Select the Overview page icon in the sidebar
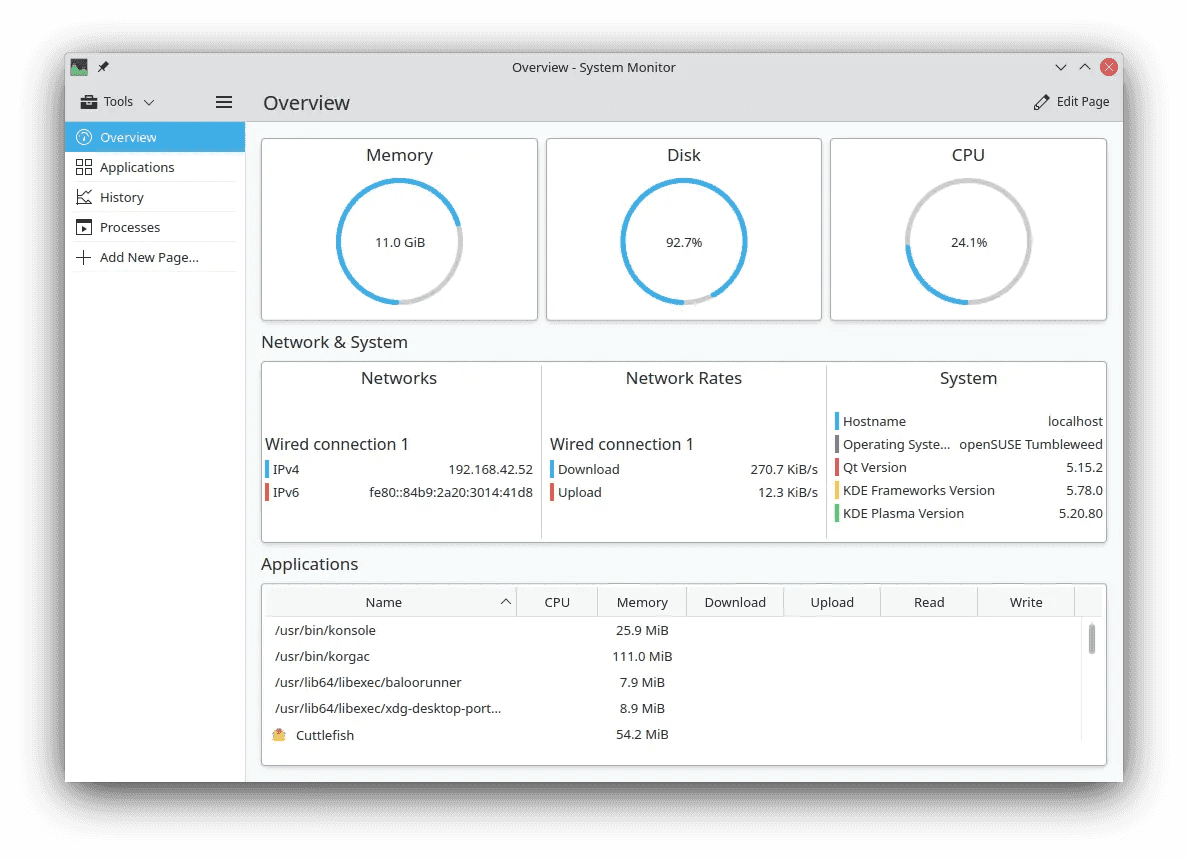 point(84,137)
